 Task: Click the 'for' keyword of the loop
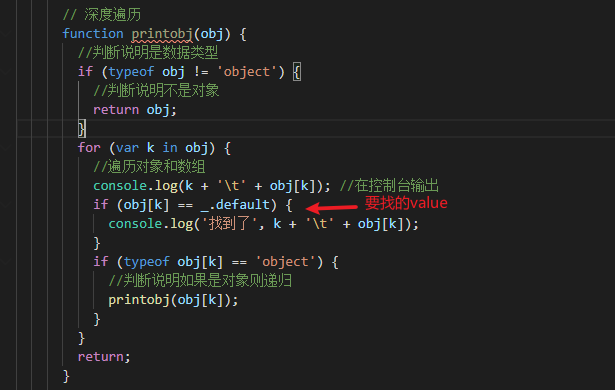point(89,148)
